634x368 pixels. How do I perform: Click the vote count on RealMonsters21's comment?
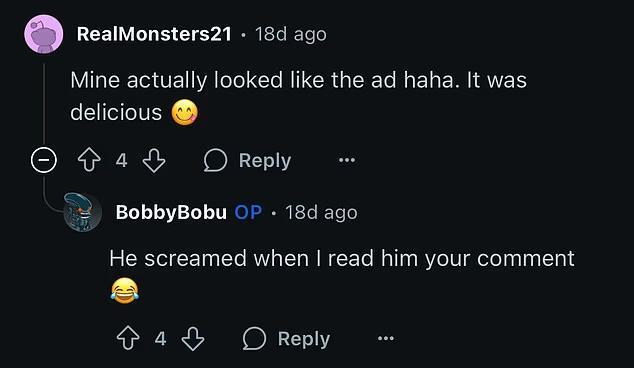tap(121, 161)
